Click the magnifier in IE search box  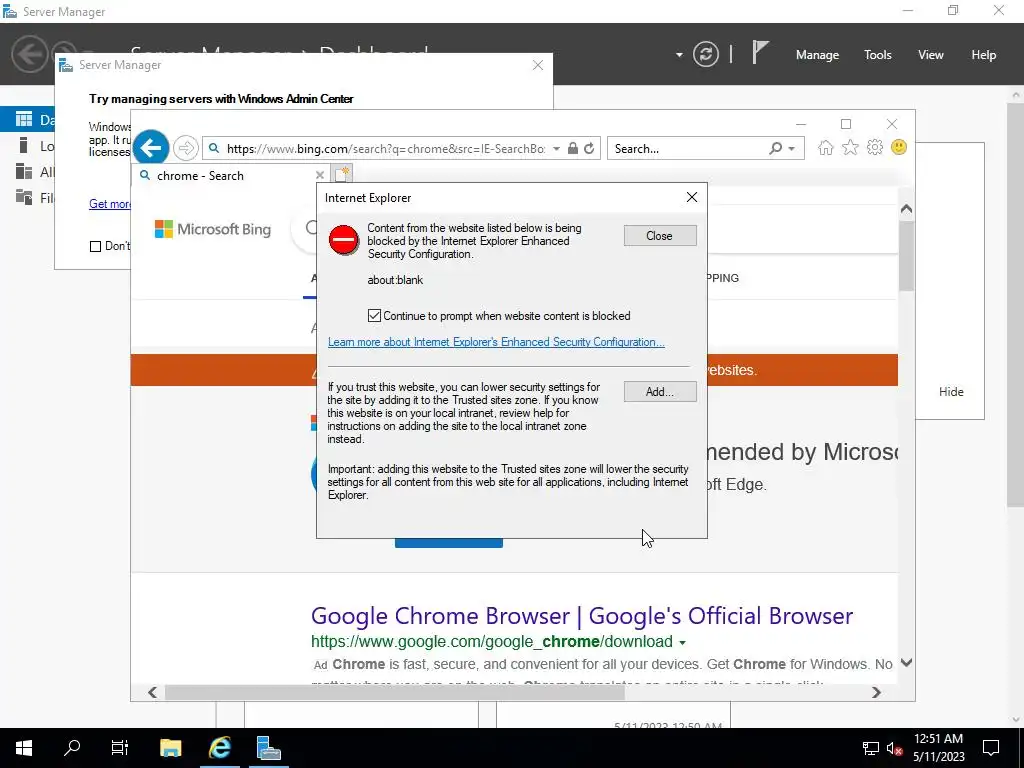click(775, 149)
